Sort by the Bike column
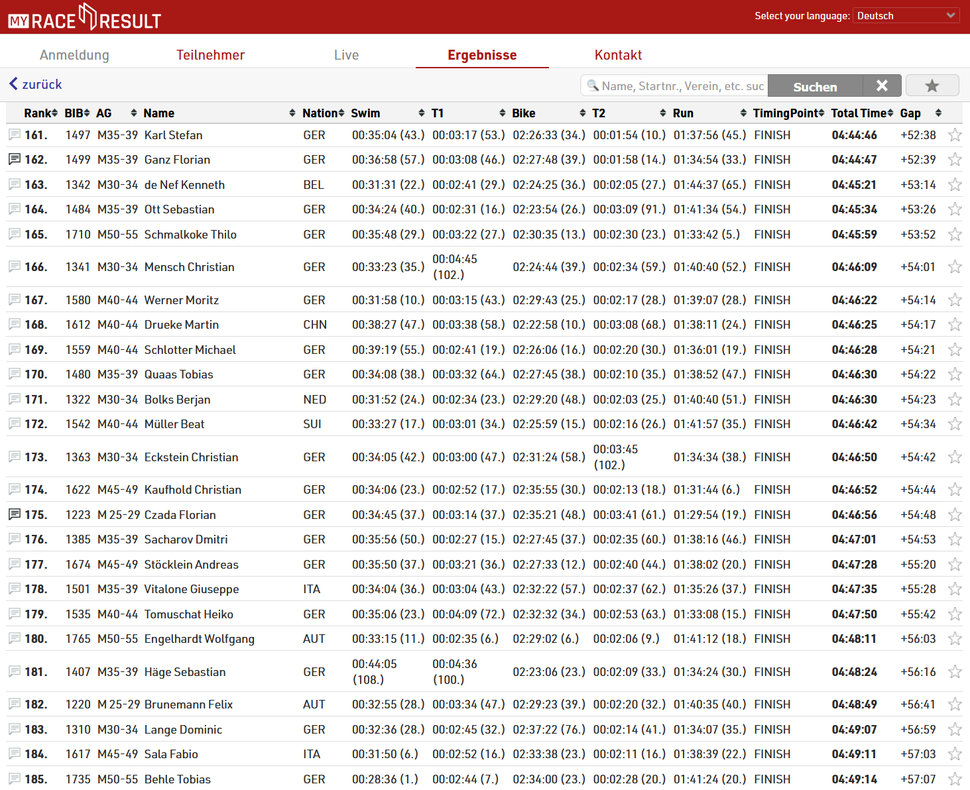970x790 pixels. (549, 113)
